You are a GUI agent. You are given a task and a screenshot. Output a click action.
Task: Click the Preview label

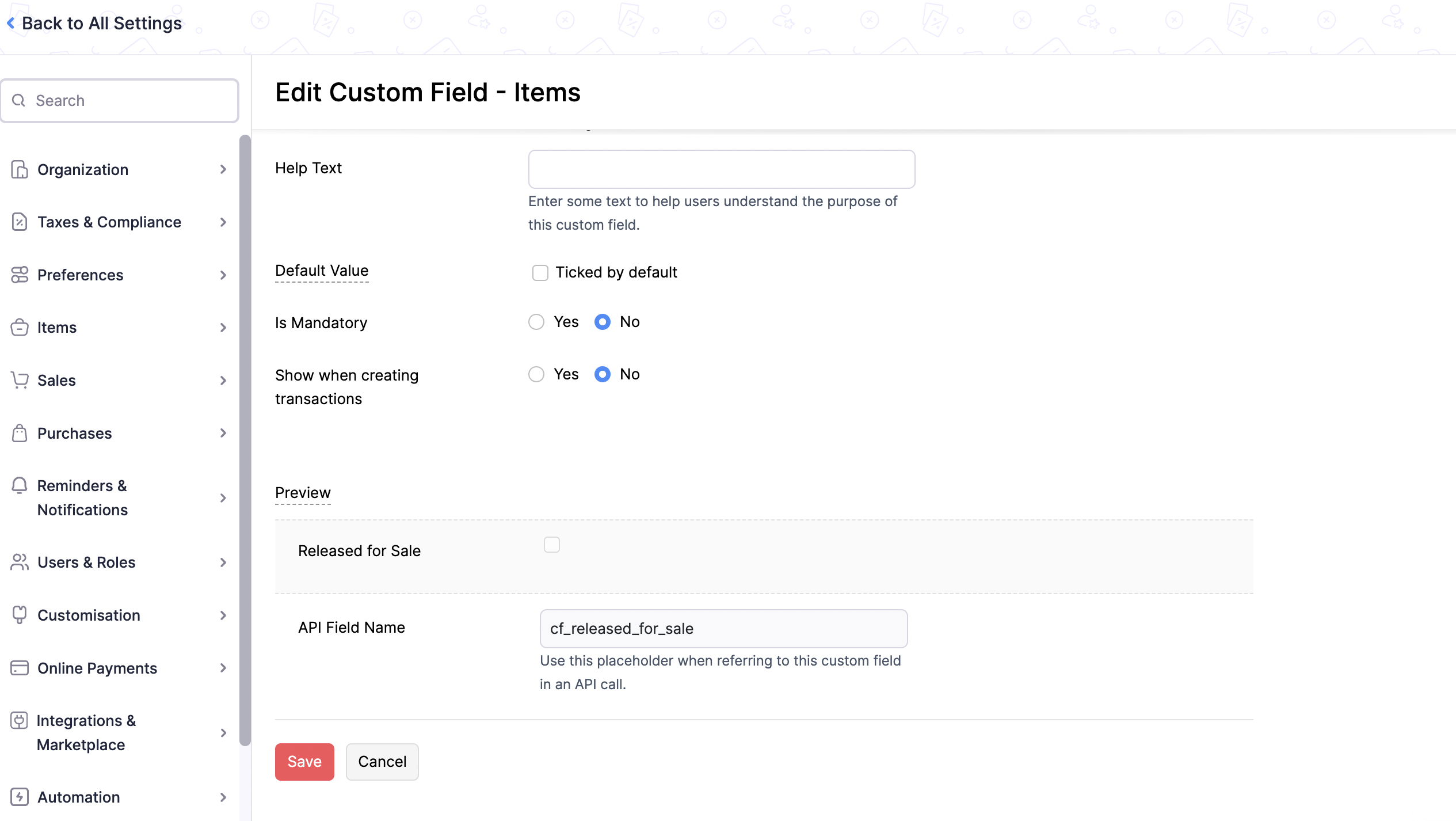coord(303,493)
